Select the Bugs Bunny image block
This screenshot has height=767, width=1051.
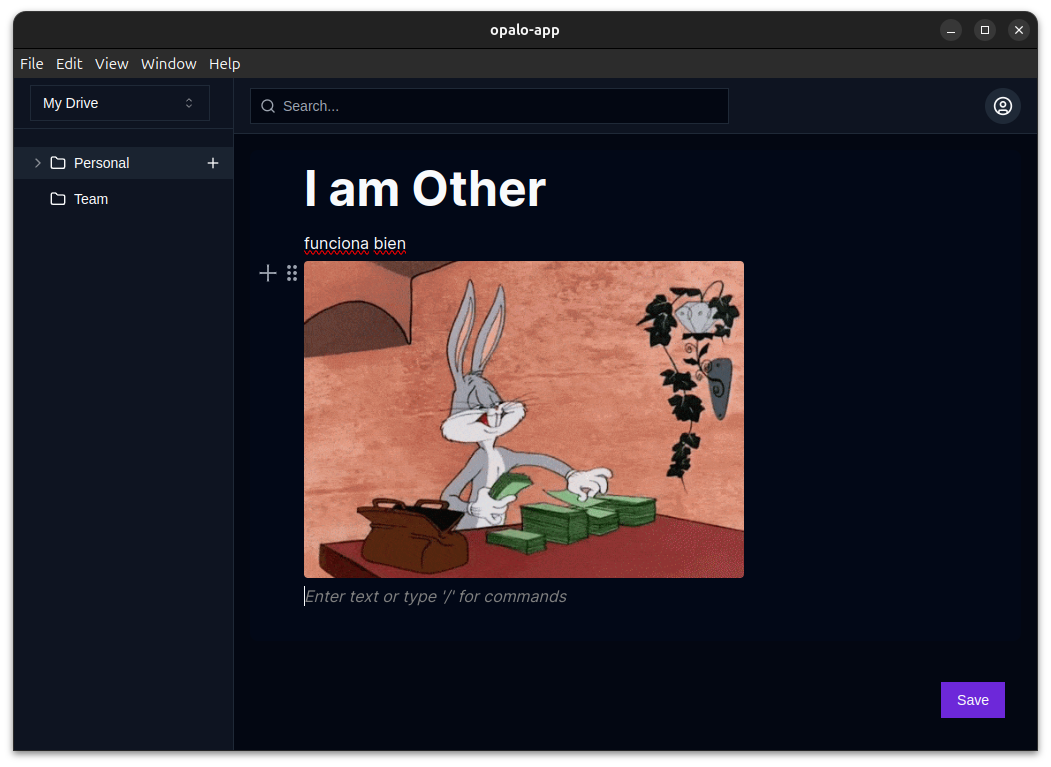(x=524, y=420)
